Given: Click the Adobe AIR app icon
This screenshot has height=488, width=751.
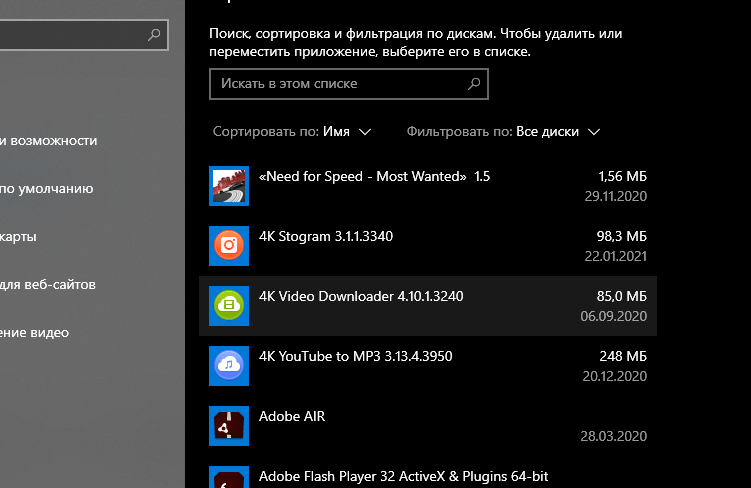Looking at the screenshot, I should pyautogui.click(x=229, y=426).
